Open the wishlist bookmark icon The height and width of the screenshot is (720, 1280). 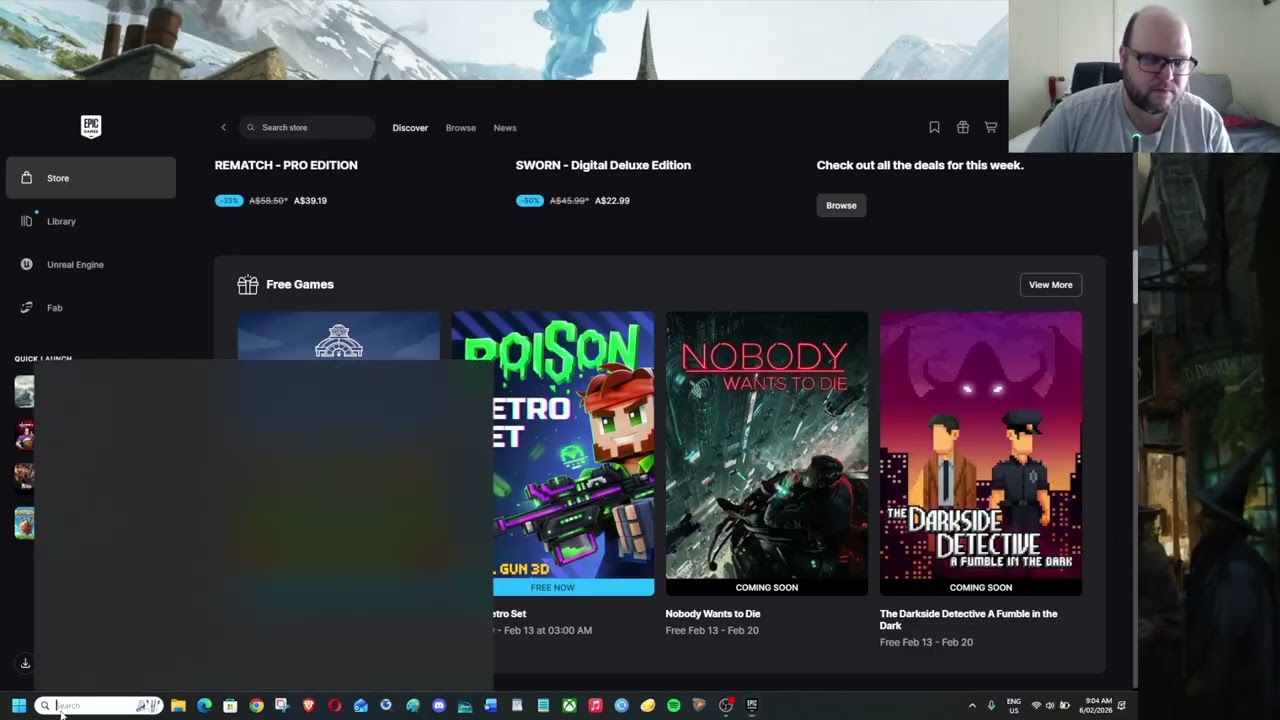(x=934, y=127)
